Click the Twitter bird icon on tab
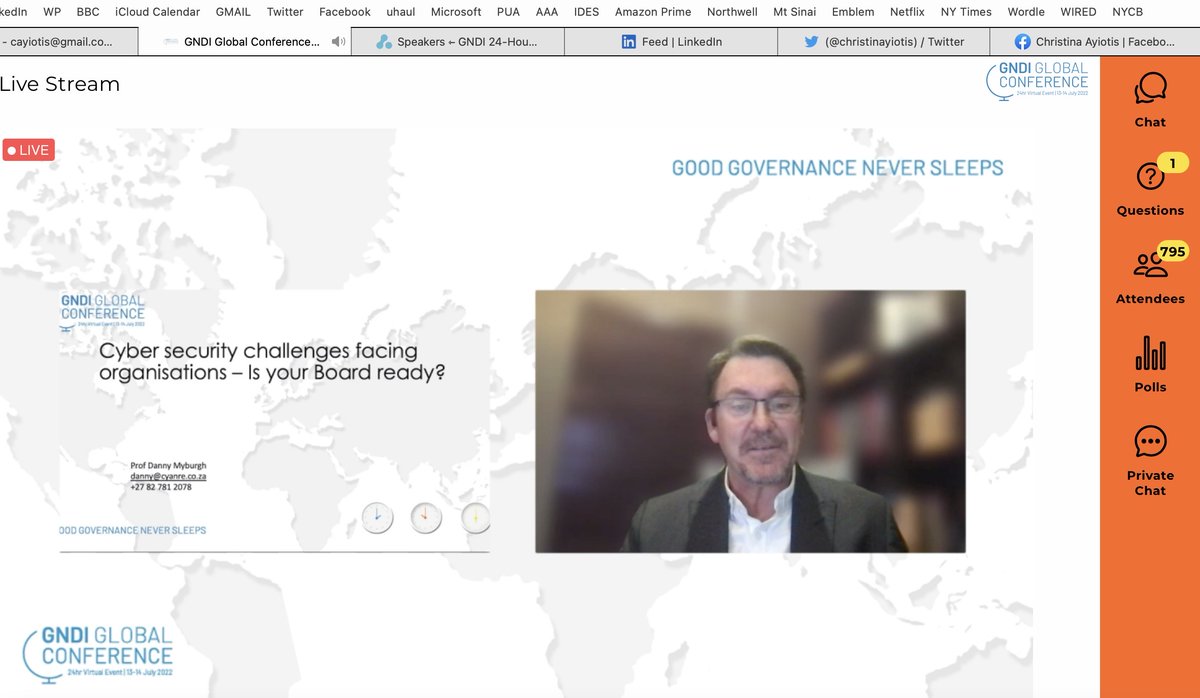1200x698 pixels. coord(812,42)
